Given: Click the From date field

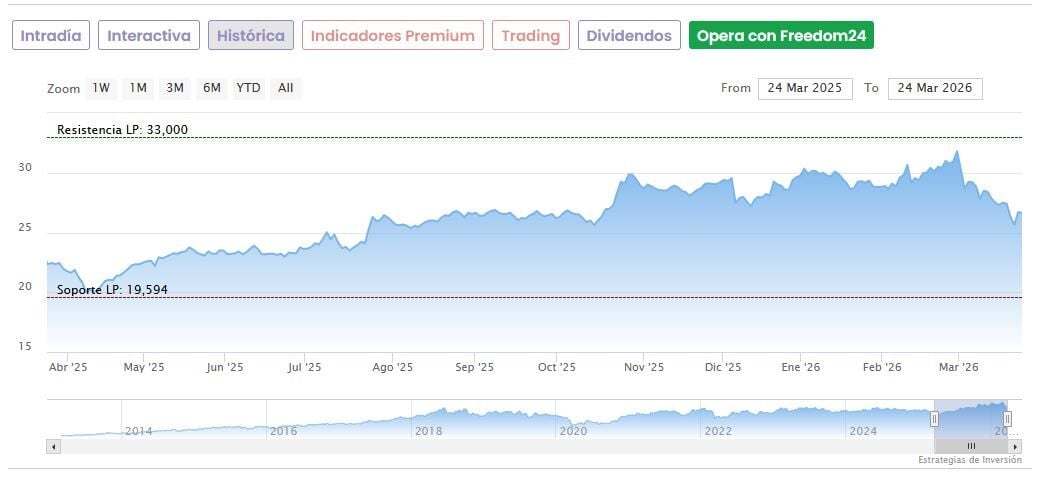Looking at the screenshot, I should click(x=804, y=88).
